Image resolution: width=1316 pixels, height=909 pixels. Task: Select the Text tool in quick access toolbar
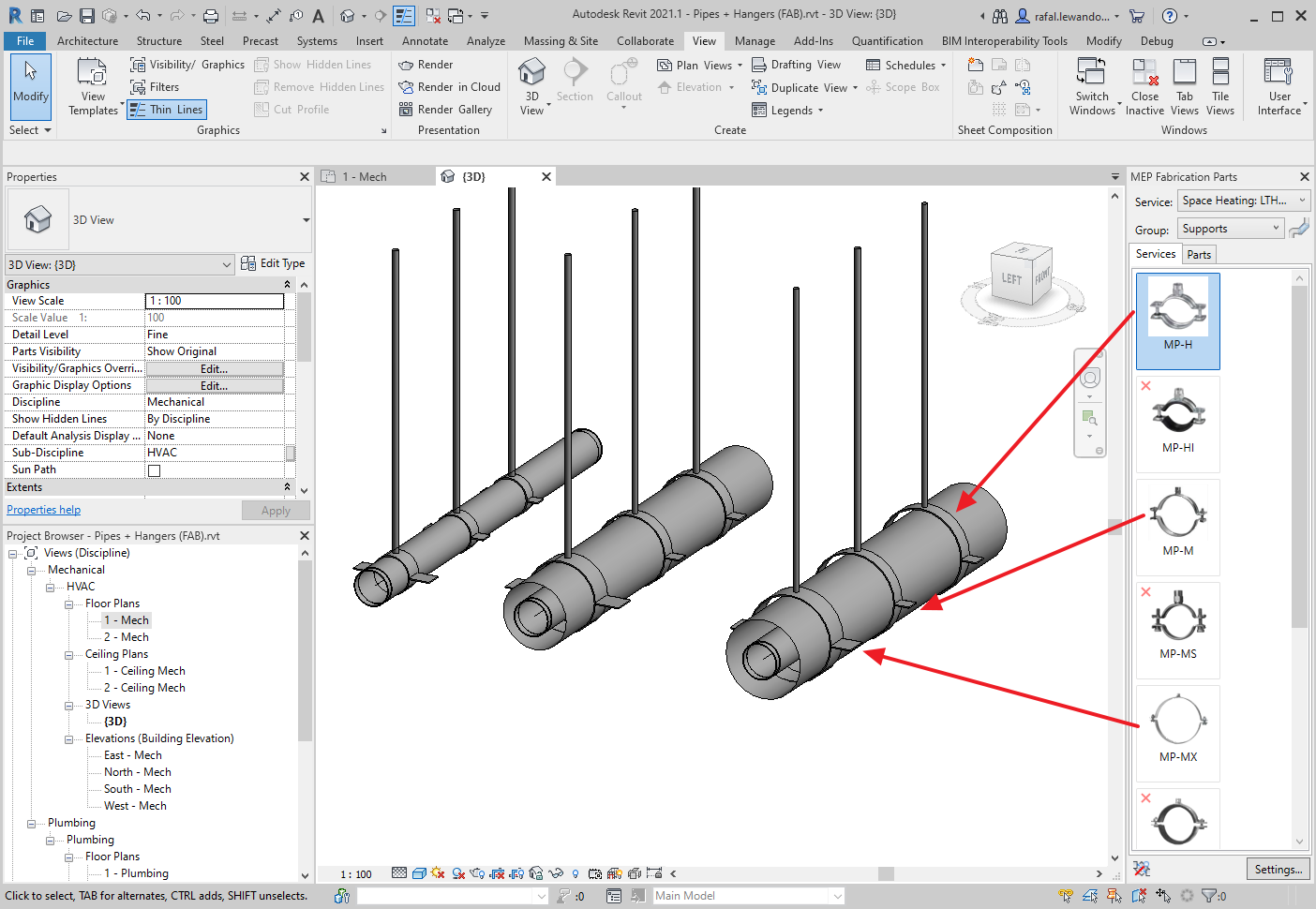coord(319,16)
